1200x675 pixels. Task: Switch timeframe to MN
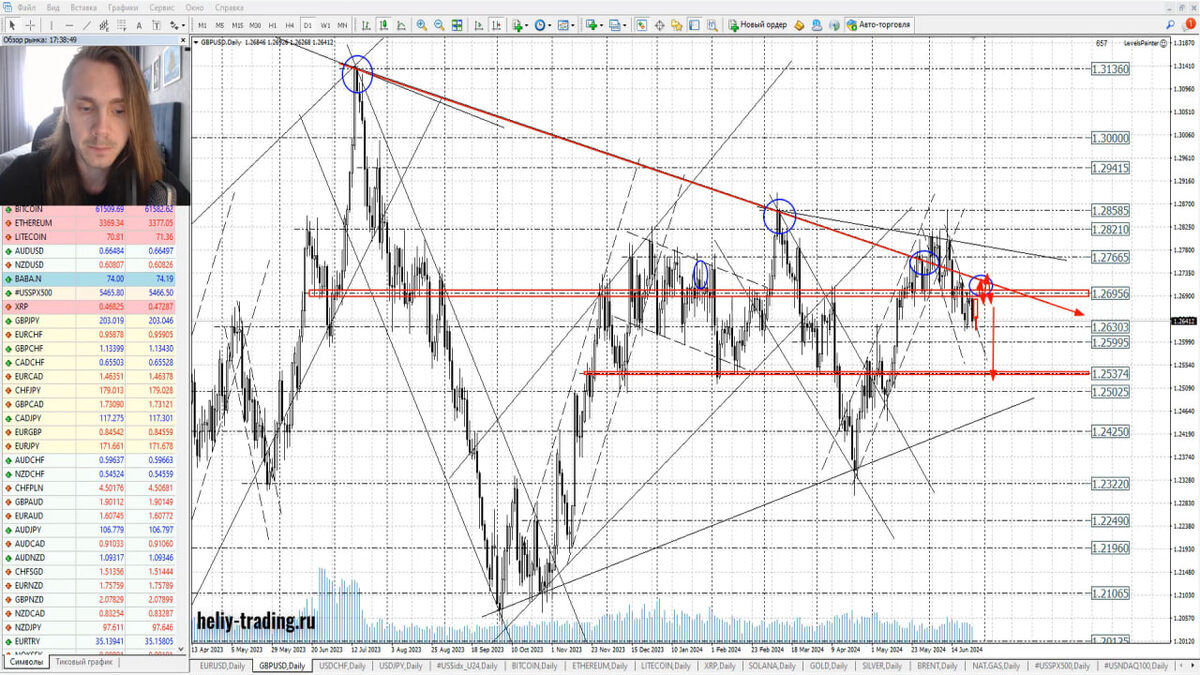tap(342, 24)
